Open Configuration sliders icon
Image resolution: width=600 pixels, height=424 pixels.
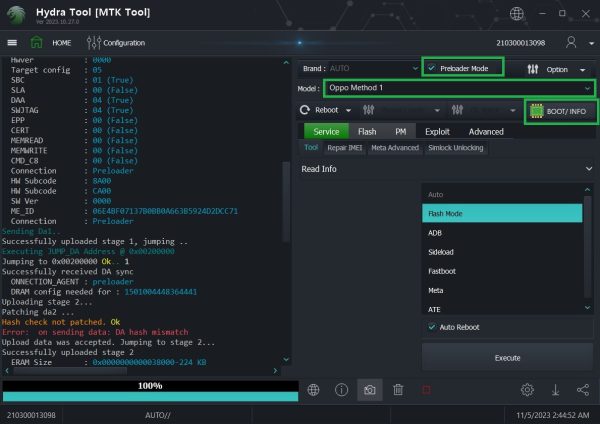click(94, 42)
